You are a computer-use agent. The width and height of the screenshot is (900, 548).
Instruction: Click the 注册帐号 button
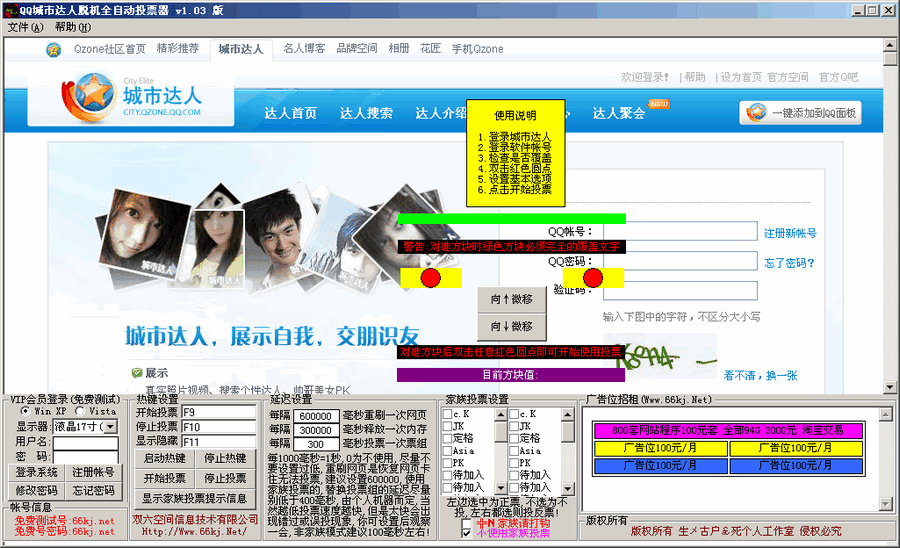[93, 472]
